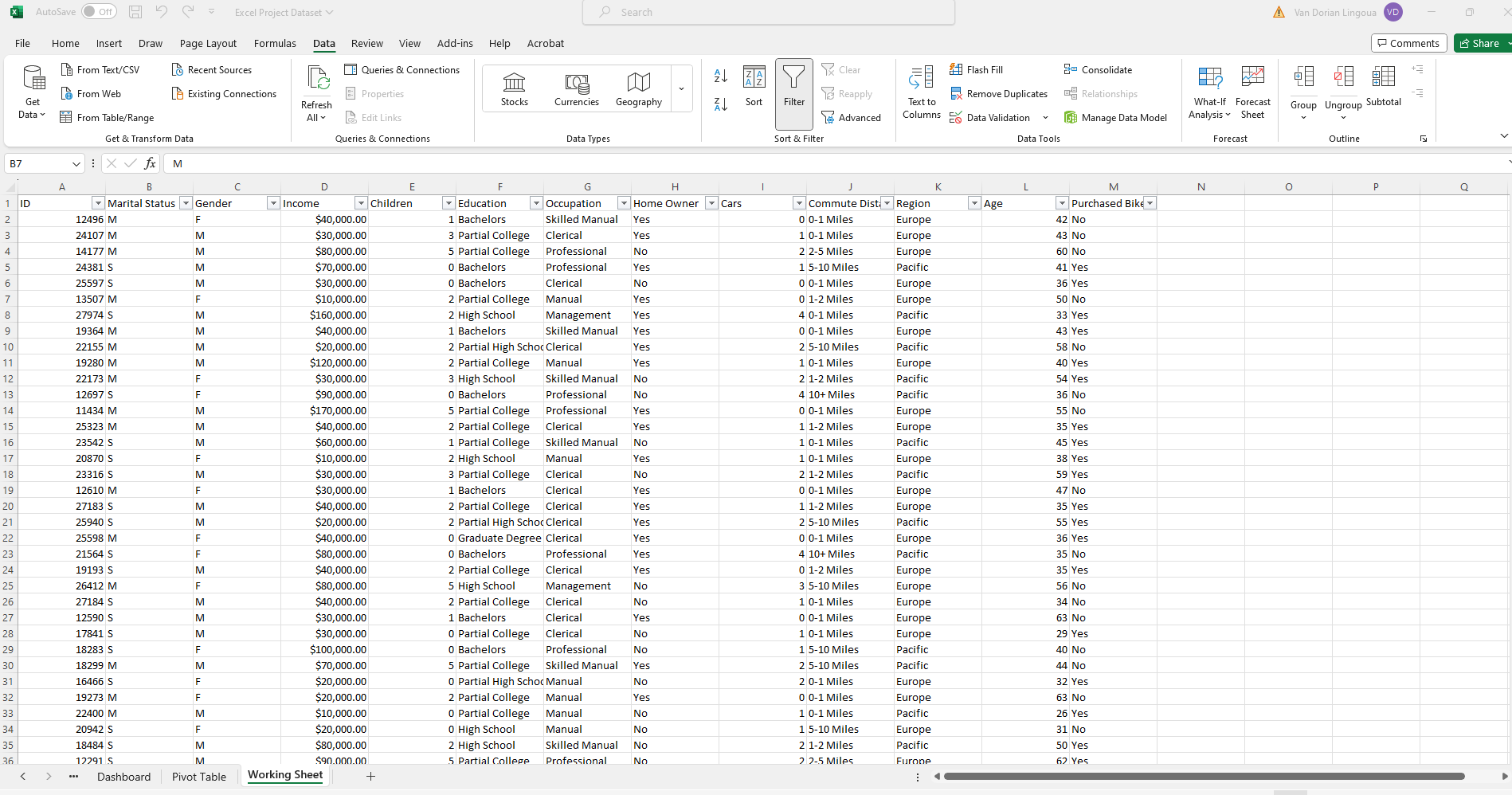The image size is (1512, 795).
Task: Click inside the Search box
Action: [x=767, y=12]
